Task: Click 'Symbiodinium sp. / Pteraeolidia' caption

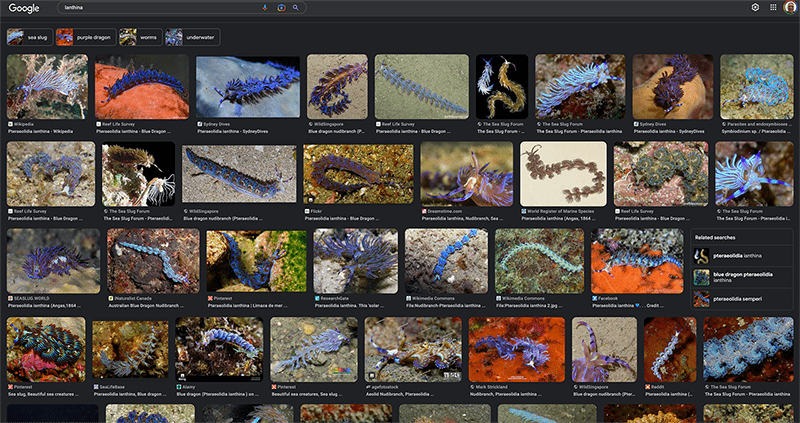Action: click(x=757, y=131)
